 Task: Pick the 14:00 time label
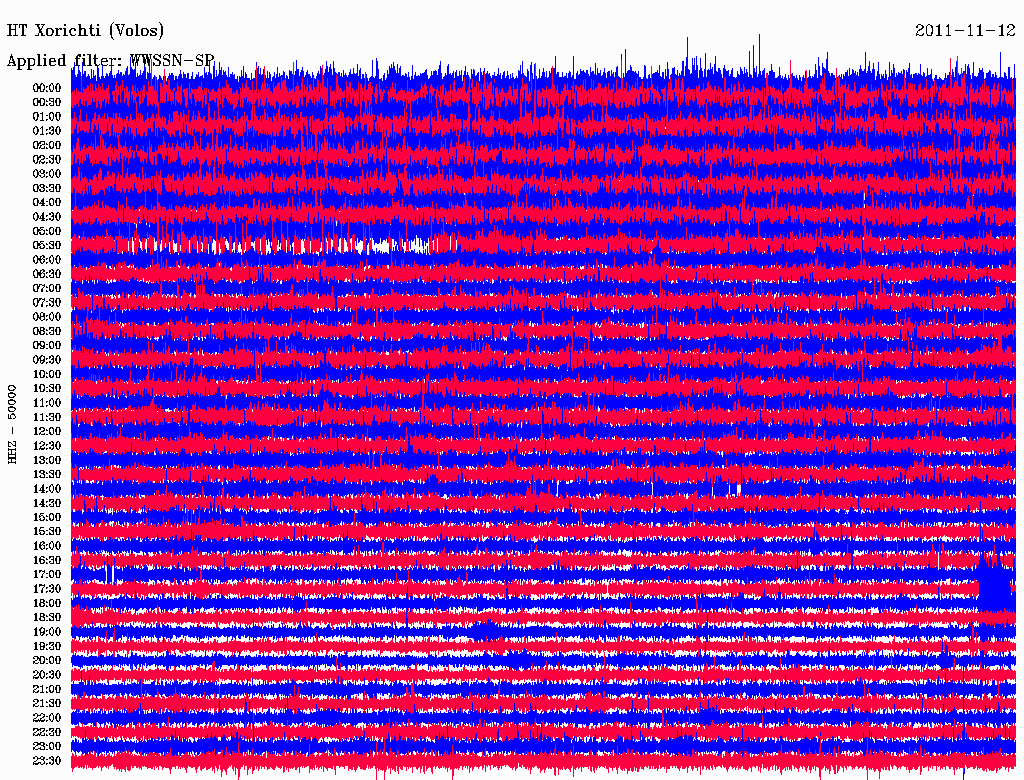(47, 489)
